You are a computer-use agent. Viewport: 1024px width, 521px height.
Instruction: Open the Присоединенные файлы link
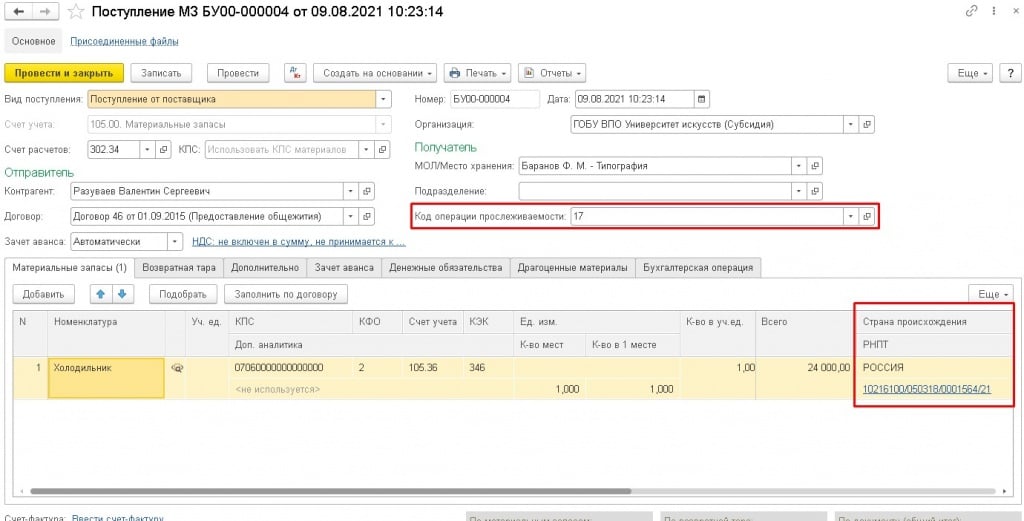[124, 42]
